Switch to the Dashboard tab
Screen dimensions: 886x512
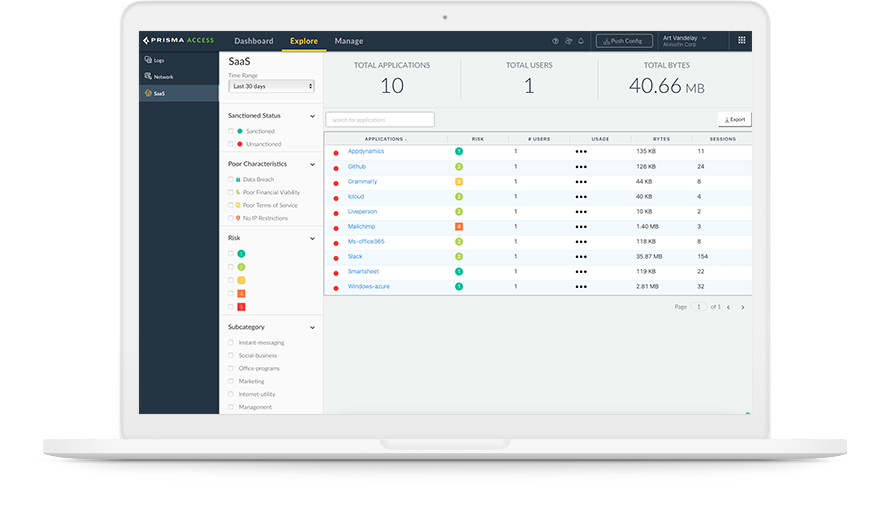point(253,41)
